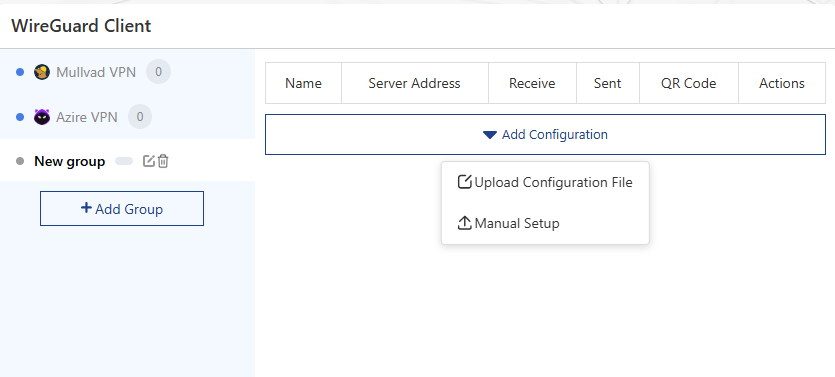Viewport: 835px width, 377px height.
Task: Choose Upload Configuration File from menu
Action: coord(545,183)
